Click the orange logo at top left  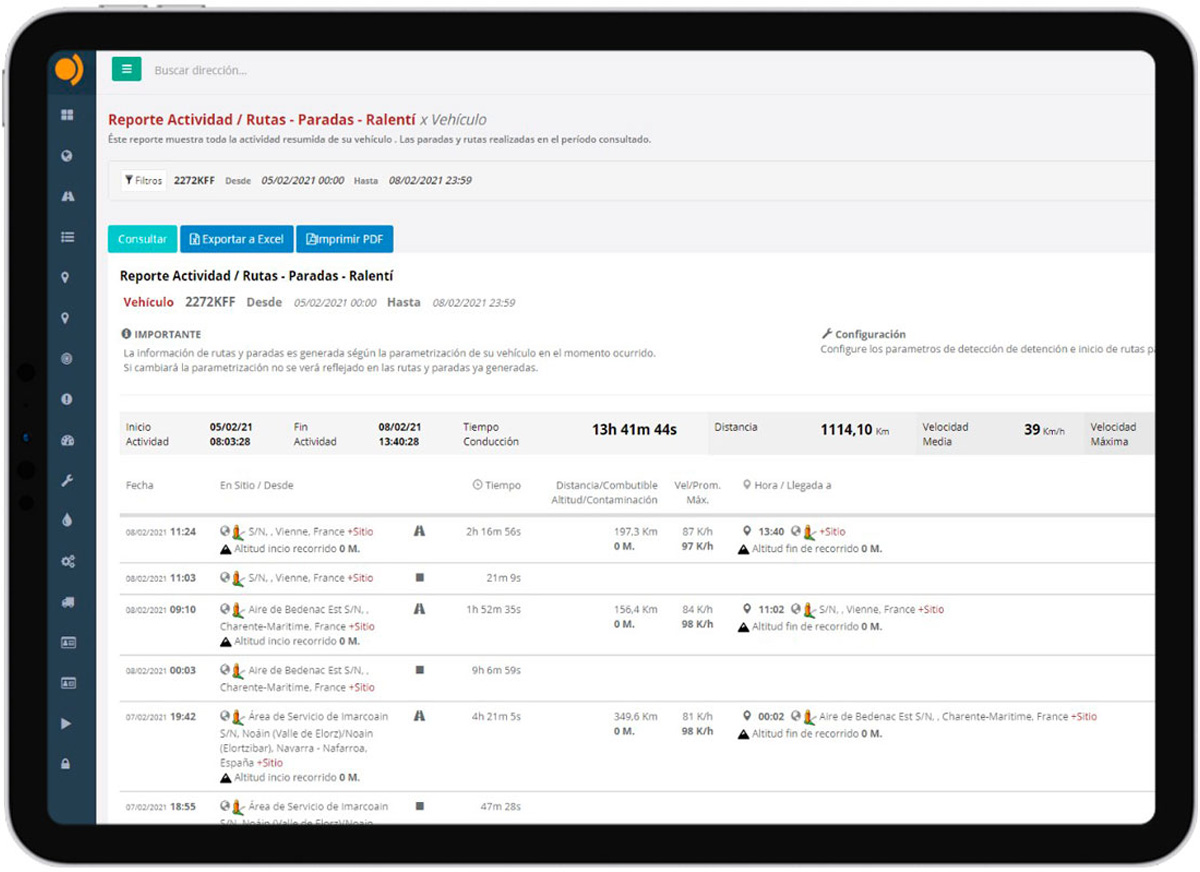(68, 70)
